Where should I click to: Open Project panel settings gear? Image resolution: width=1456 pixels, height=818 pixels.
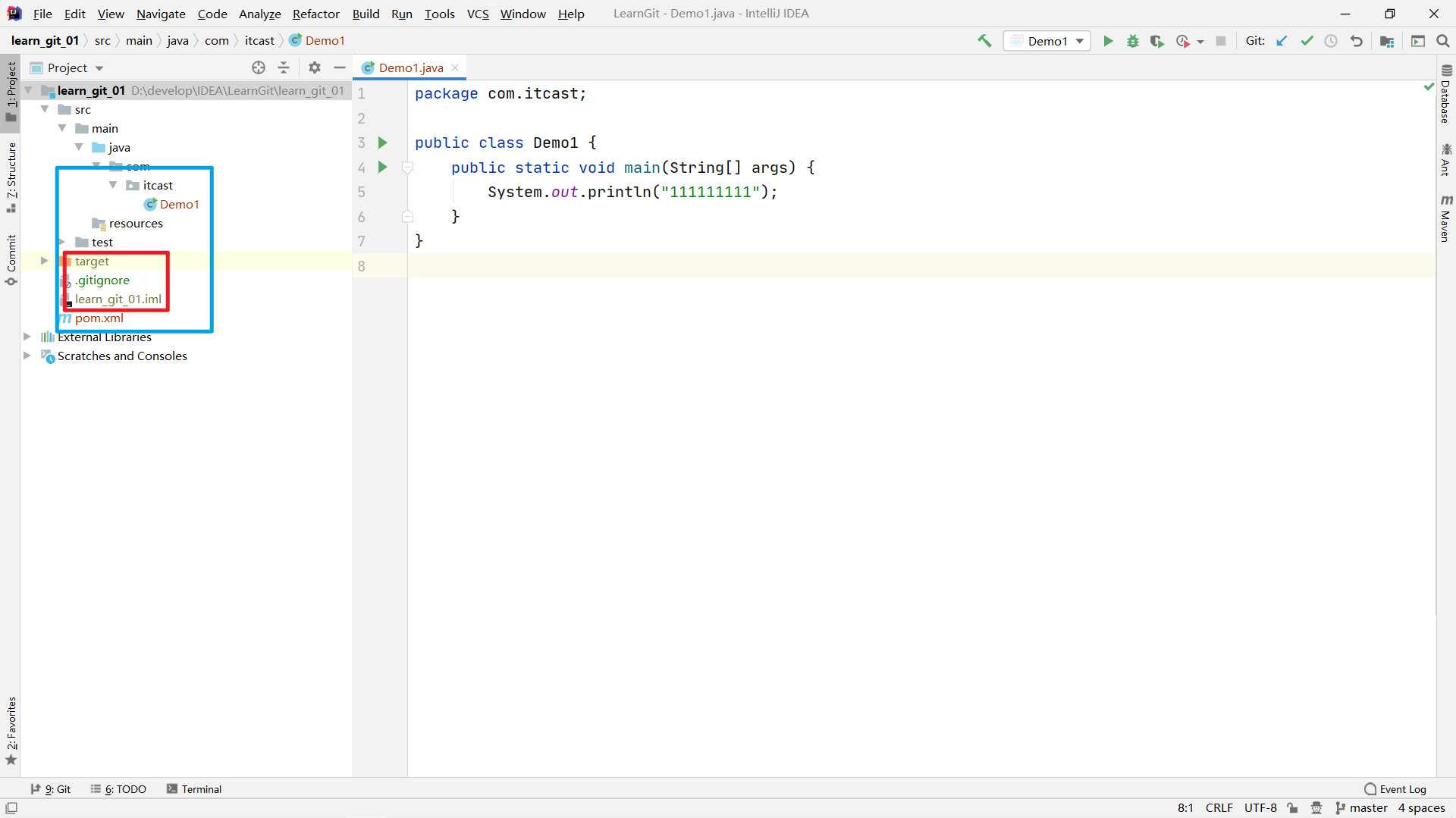(x=315, y=67)
